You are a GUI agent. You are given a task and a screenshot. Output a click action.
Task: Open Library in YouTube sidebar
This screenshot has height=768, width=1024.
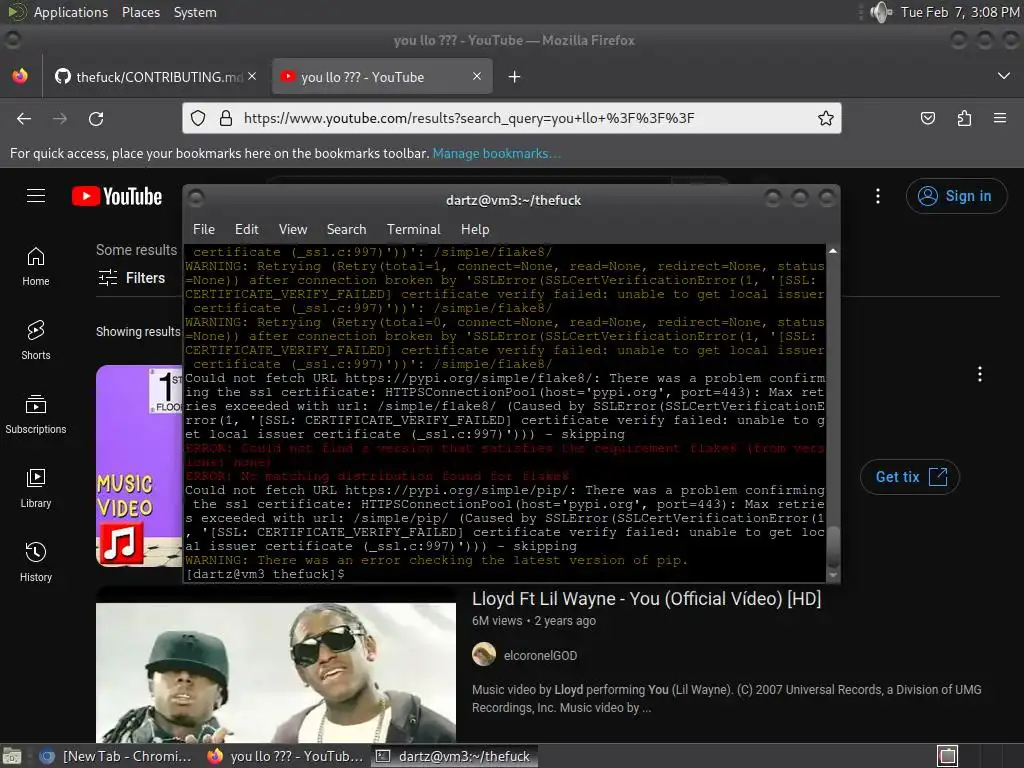pos(36,488)
